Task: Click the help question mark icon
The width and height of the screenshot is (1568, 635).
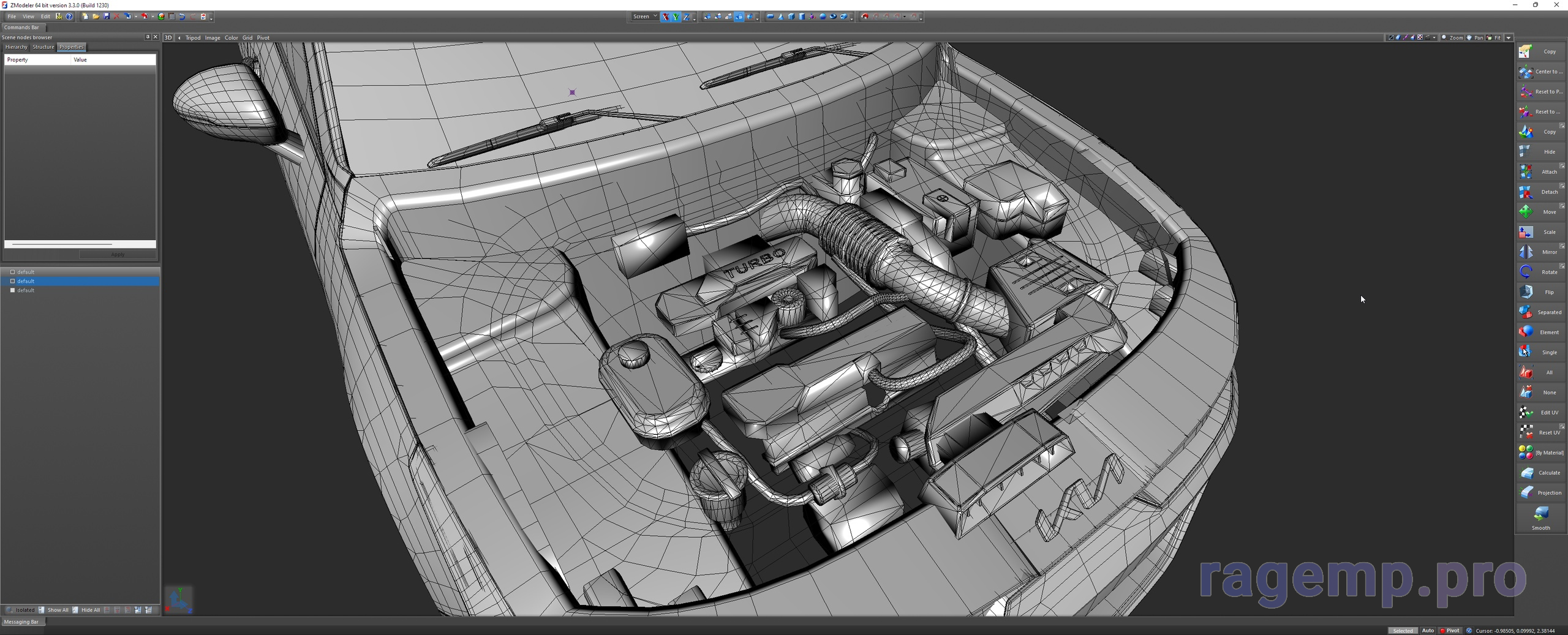Action: 69,17
